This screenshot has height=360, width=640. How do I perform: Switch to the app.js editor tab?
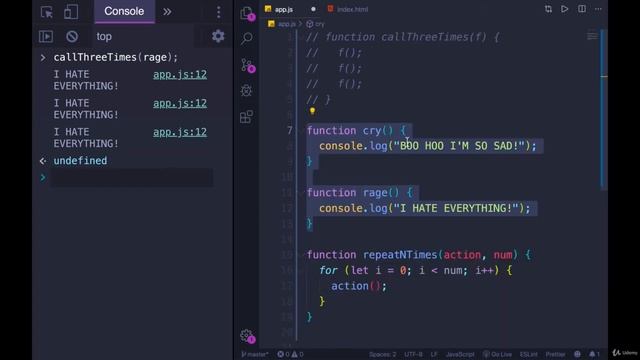point(283,9)
